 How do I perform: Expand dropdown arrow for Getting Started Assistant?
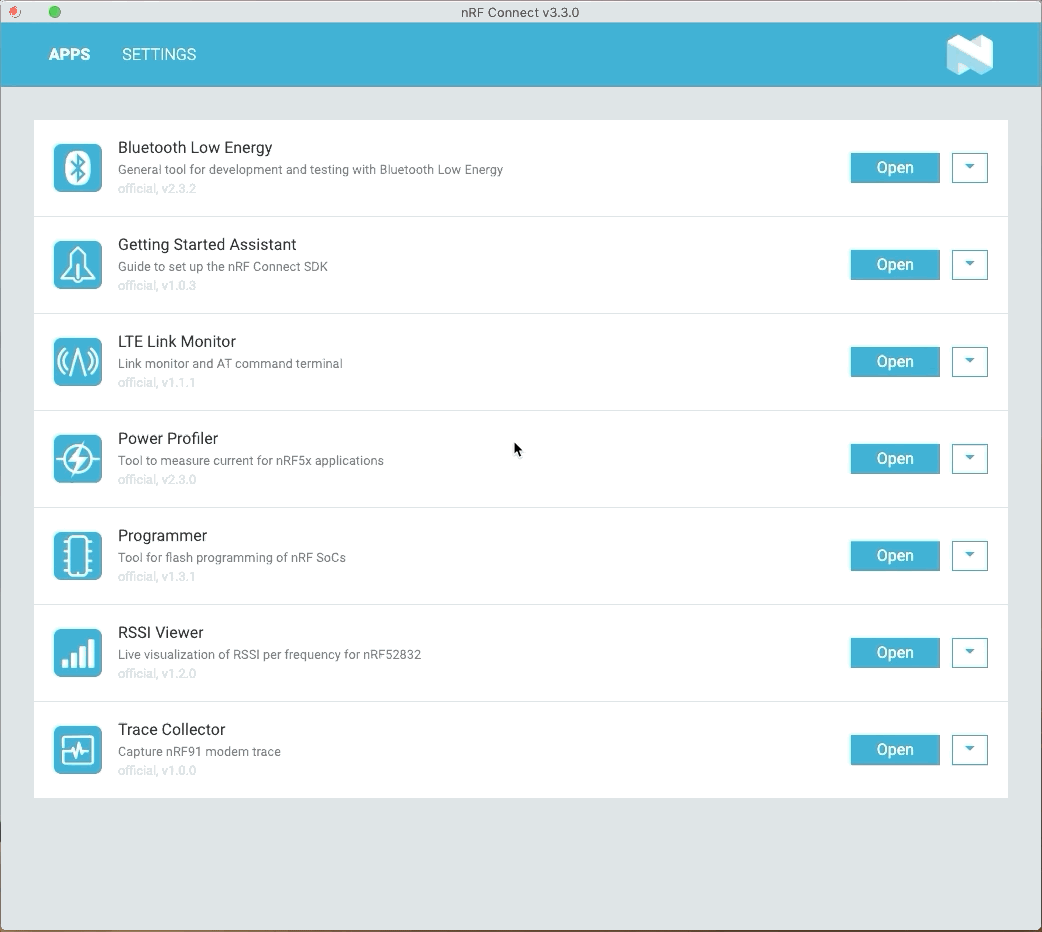click(x=970, y=265)
